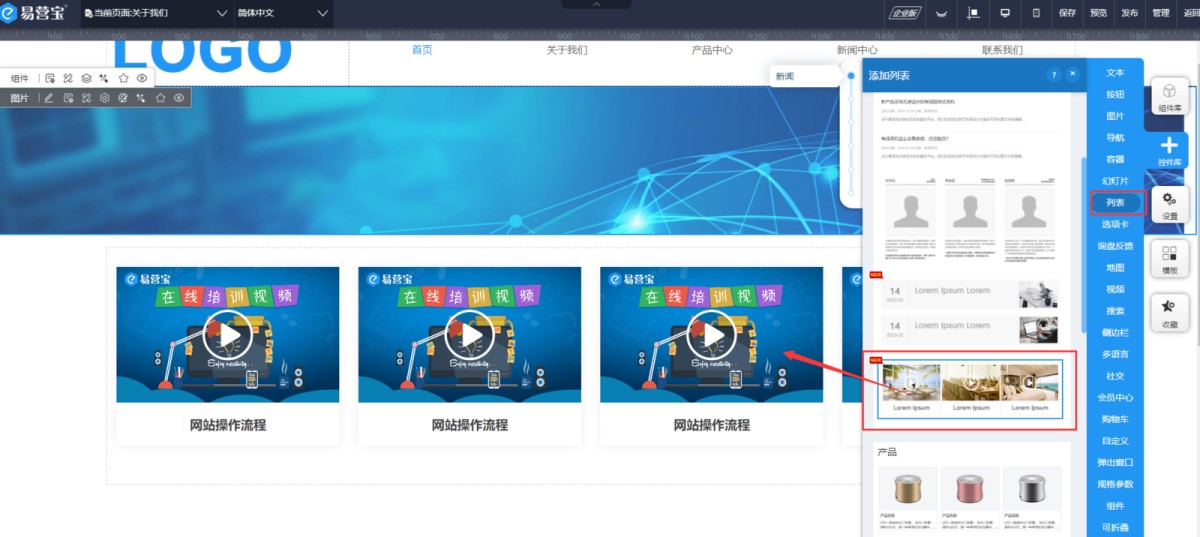Open the 管理 management menu
1200x537 pixels.
tap(1160, 13)
